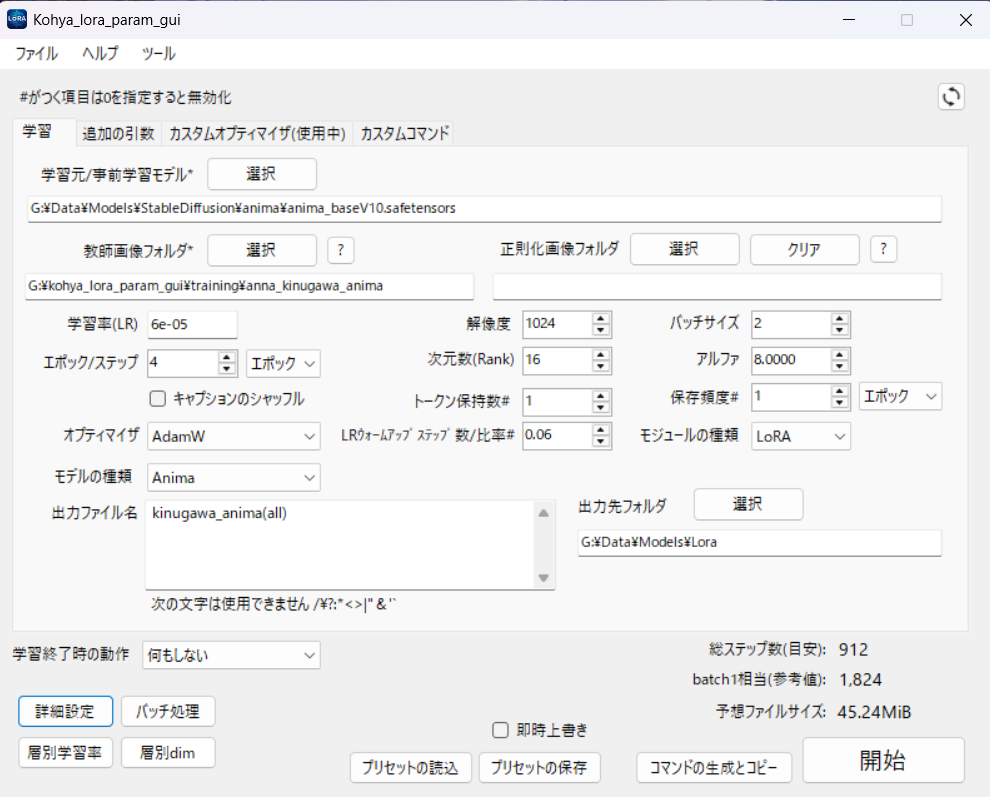Click the refresh icon at top right
Screen dimensions: 990x797
(951, 97)
